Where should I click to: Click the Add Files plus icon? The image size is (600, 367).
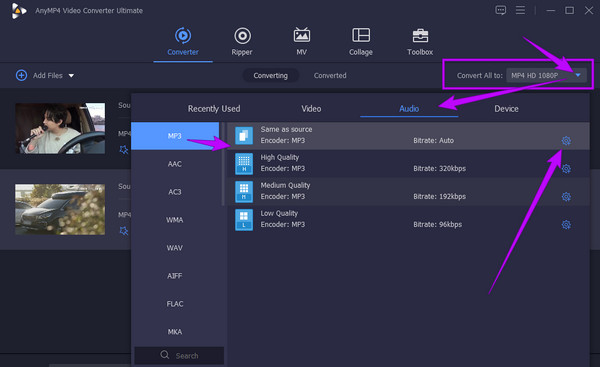pyautogui.click(x=21, y=75)
